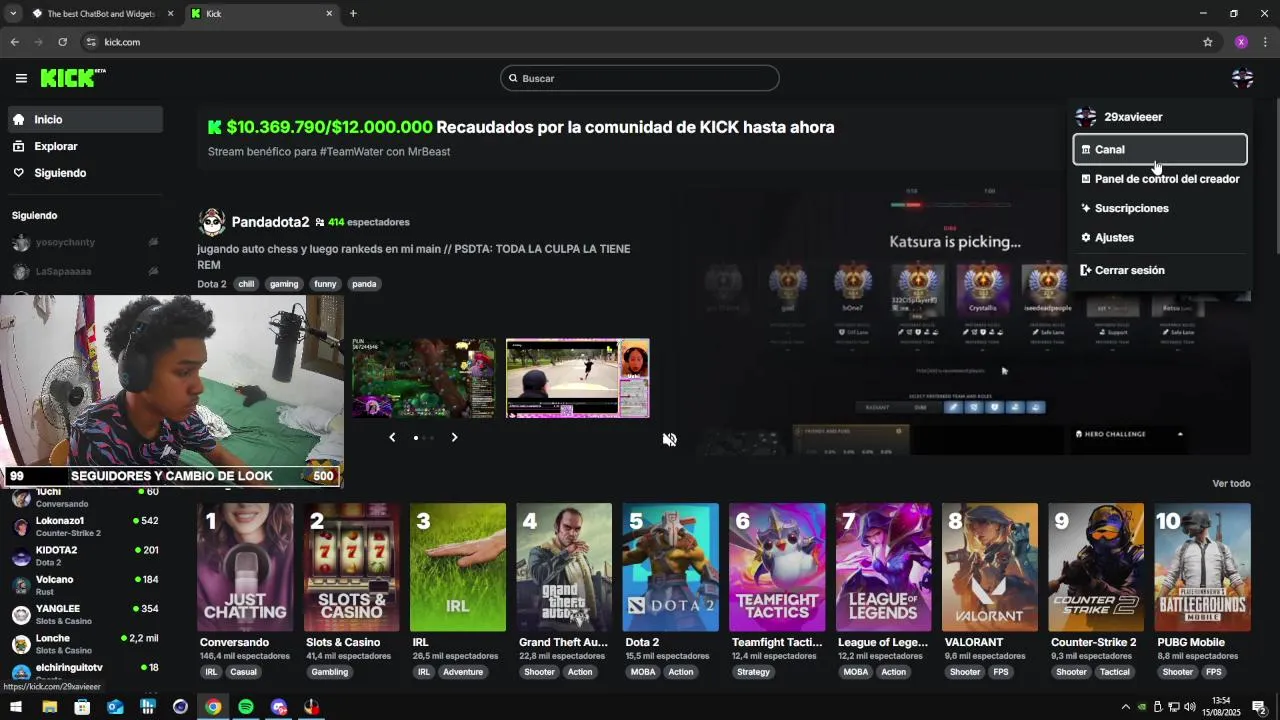The image size is (1280, 720).
Task: Click 29xavieeer username in menu
Action: click(1133, 117)
